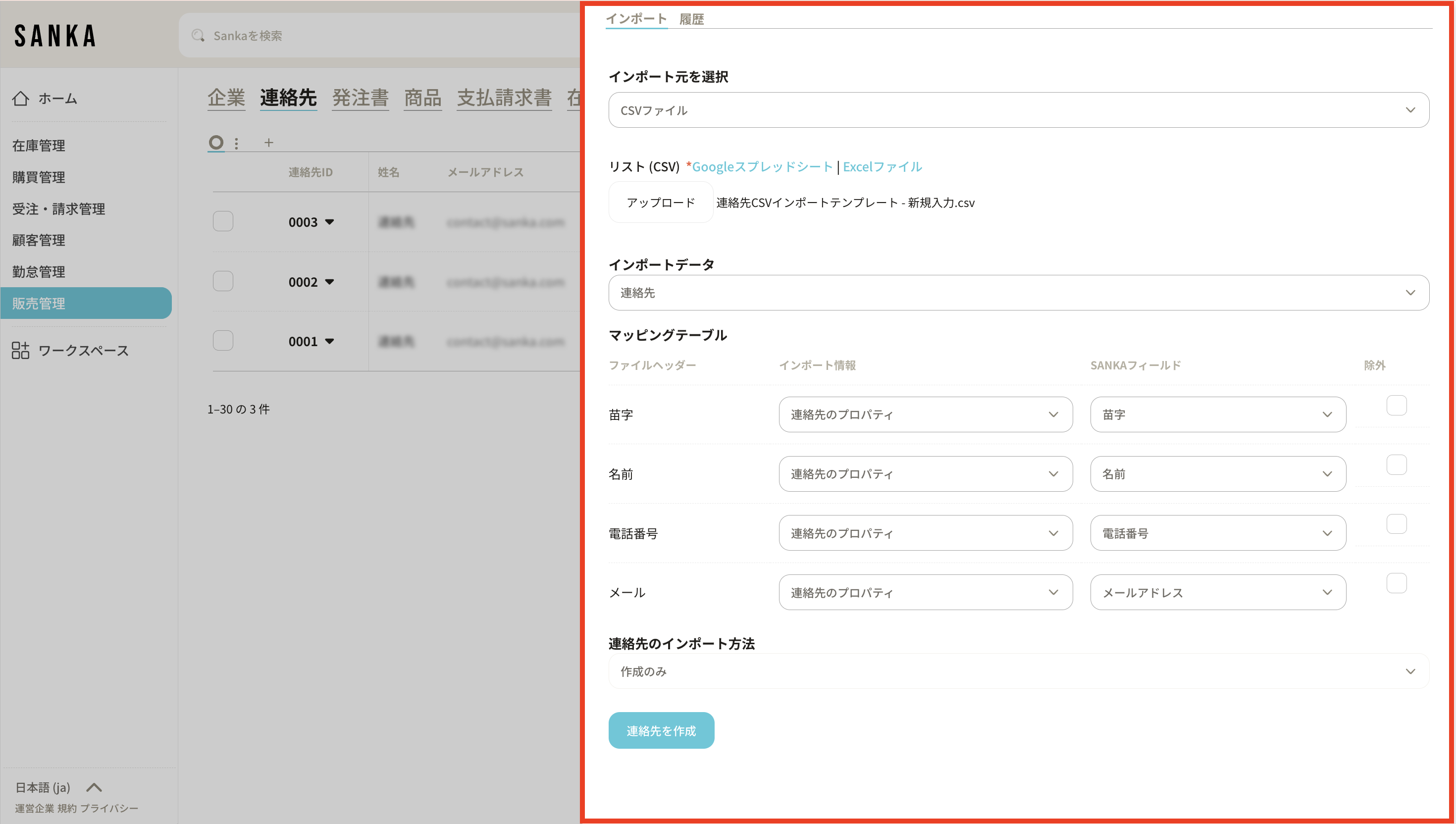The image size is (1456, 824).
Task: Open the three-dot view options menu
Action: 237,143
